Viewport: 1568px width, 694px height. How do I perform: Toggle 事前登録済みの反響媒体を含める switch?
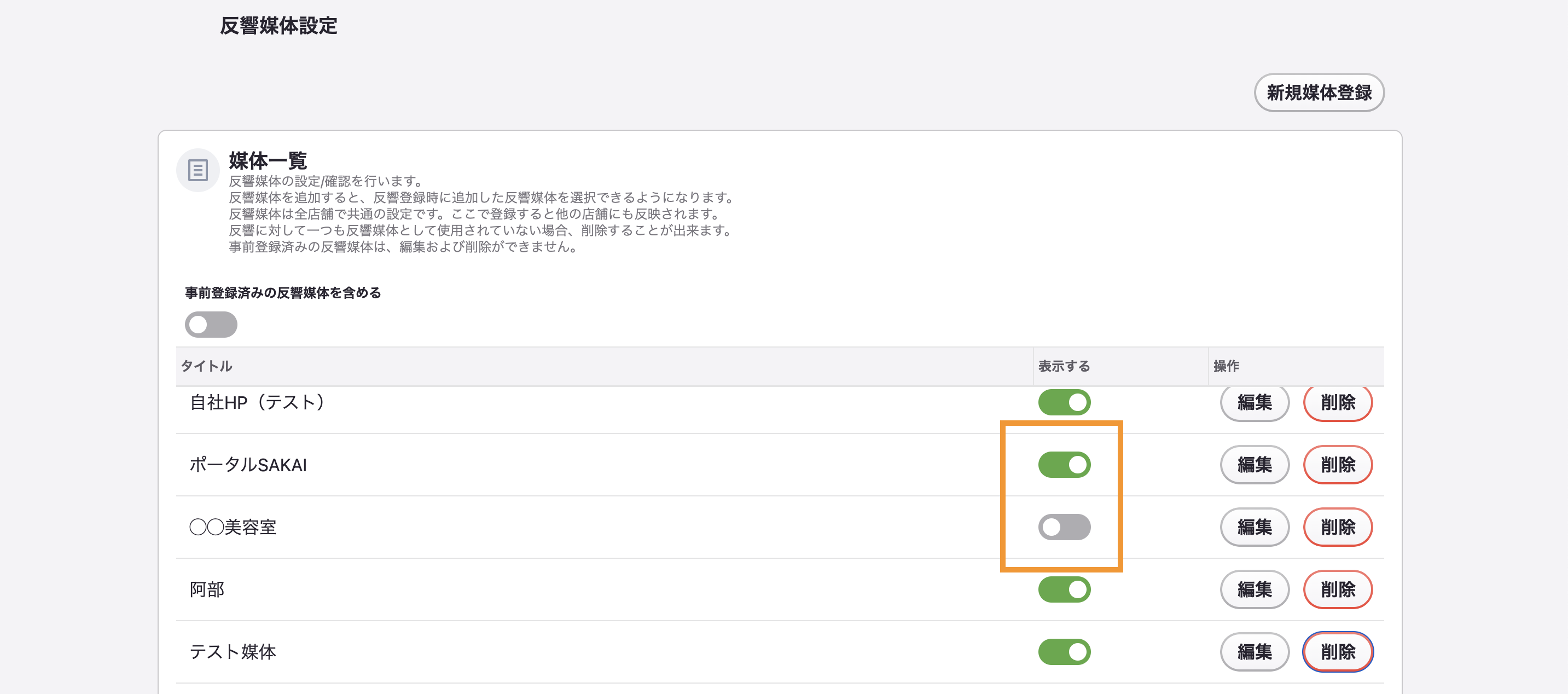[x=211, y=325]
